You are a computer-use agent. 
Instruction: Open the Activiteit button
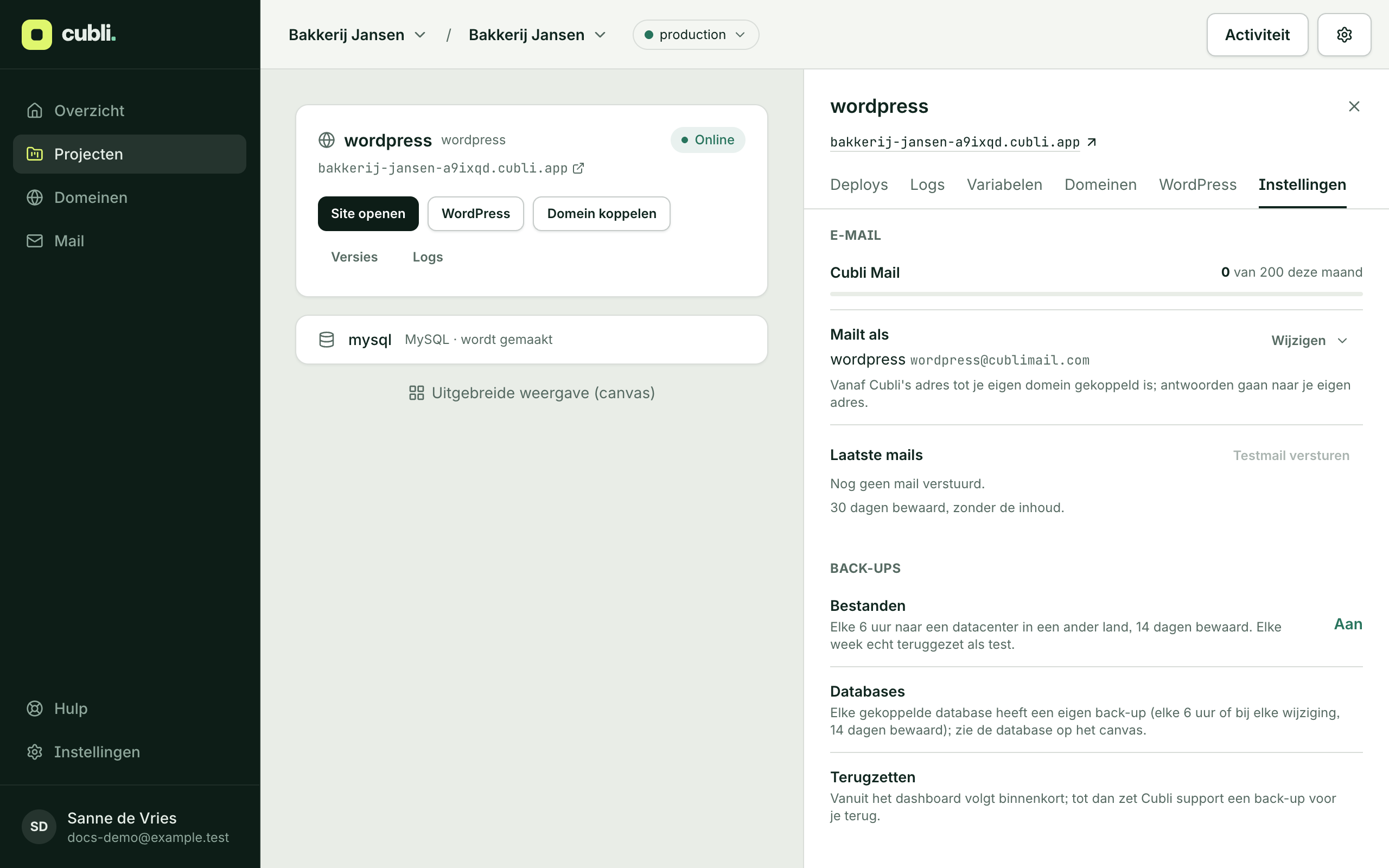pos(1257,34)
